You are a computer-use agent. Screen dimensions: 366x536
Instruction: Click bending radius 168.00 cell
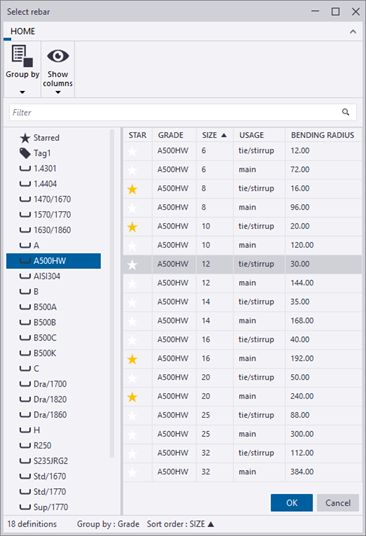pyautogui.click(x=323, y=321)
